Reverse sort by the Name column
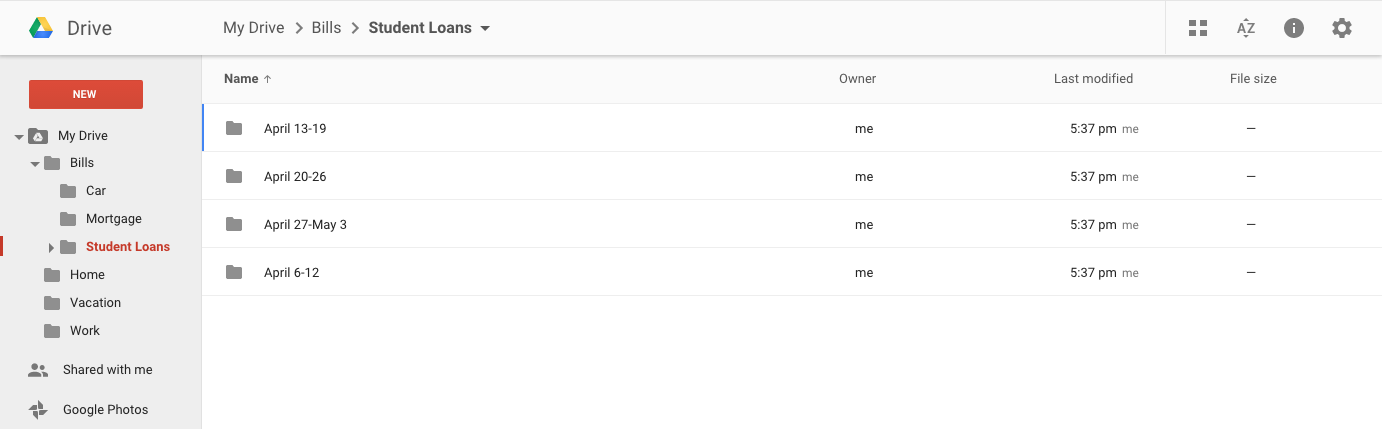The height and width of the screenshot is (429, 1382). [248, 78]
